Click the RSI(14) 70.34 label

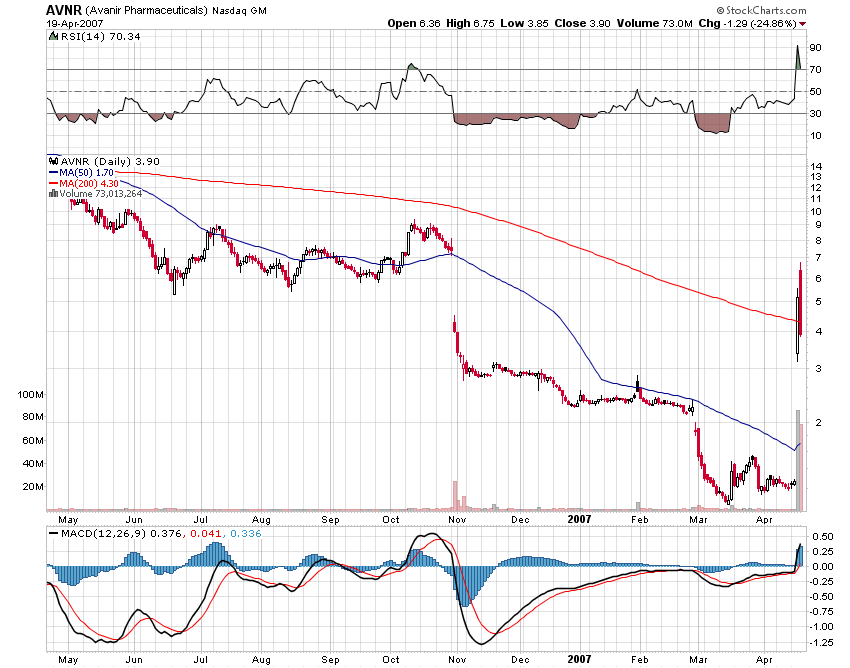tap(100, 36)
